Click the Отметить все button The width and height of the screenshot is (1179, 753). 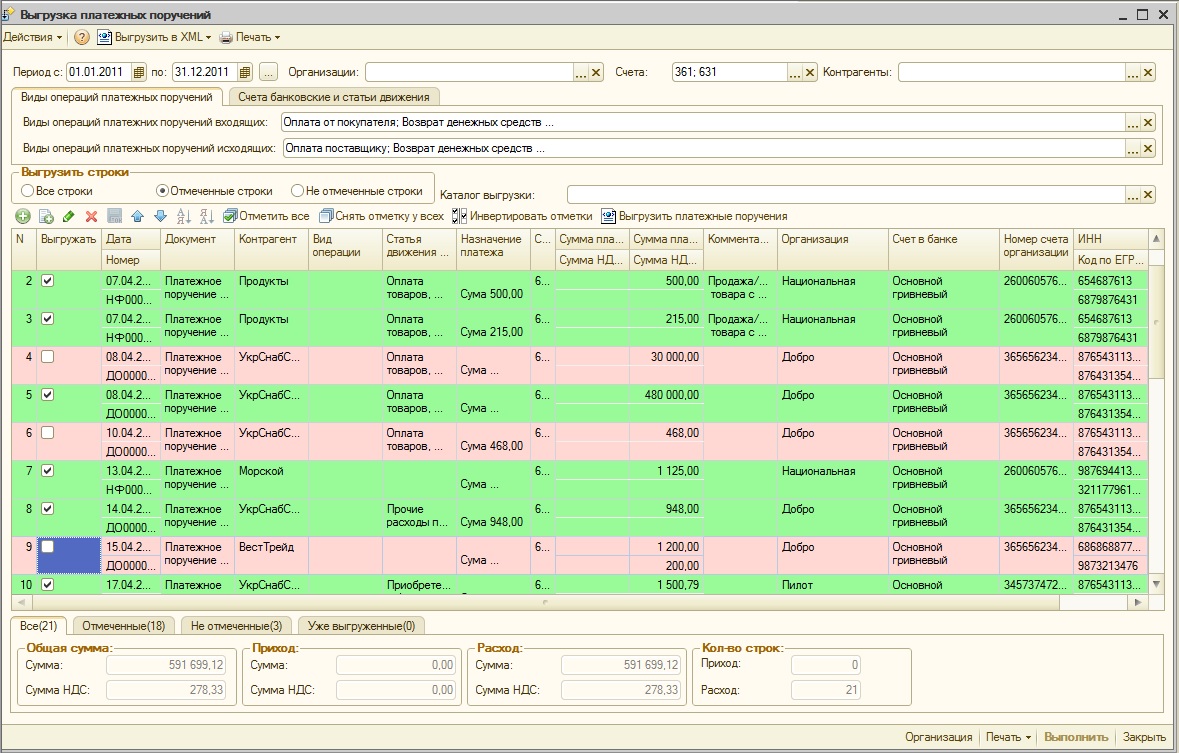click(266, 216)
